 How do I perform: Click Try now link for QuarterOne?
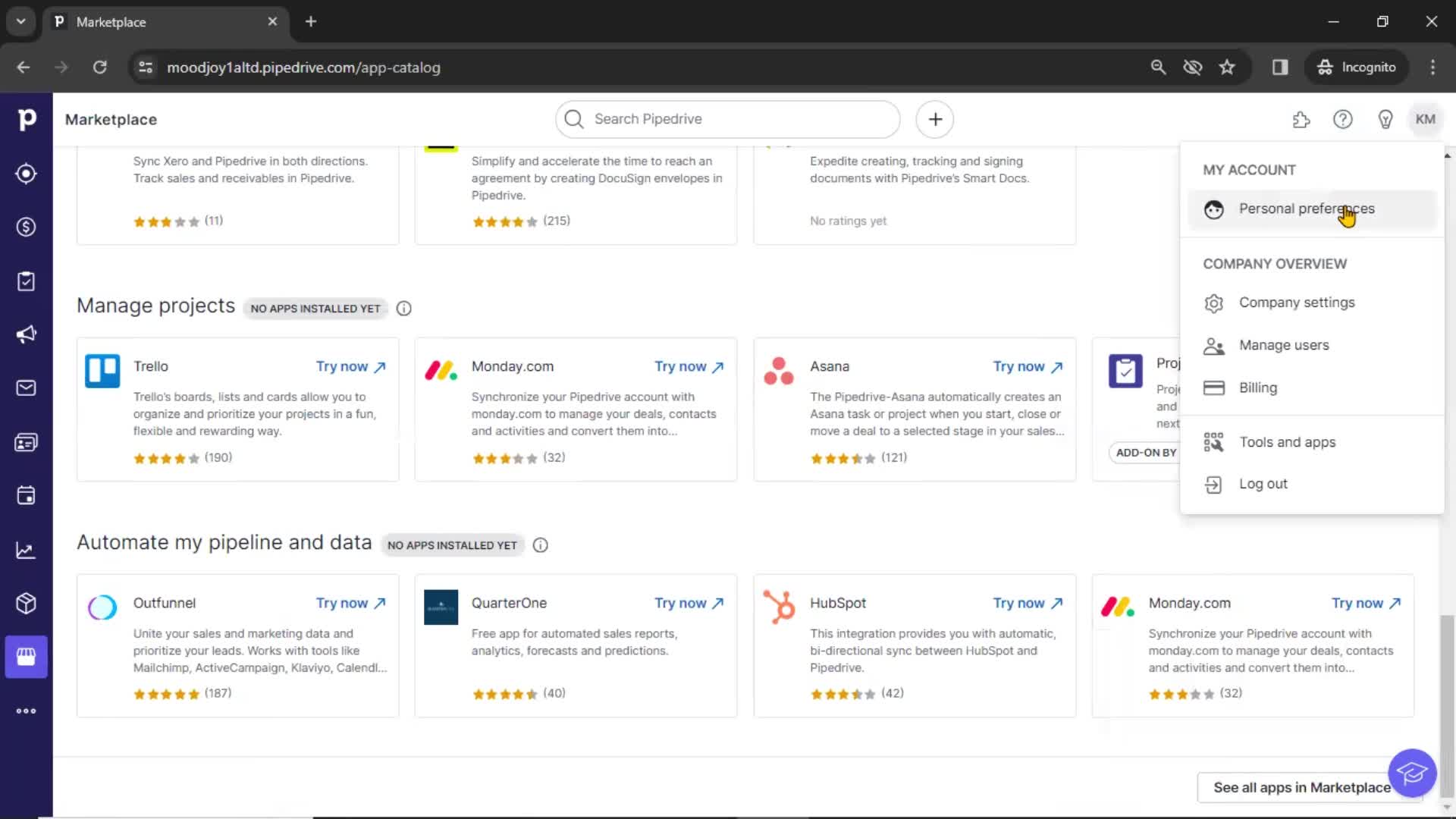click(x=689, y=603)
